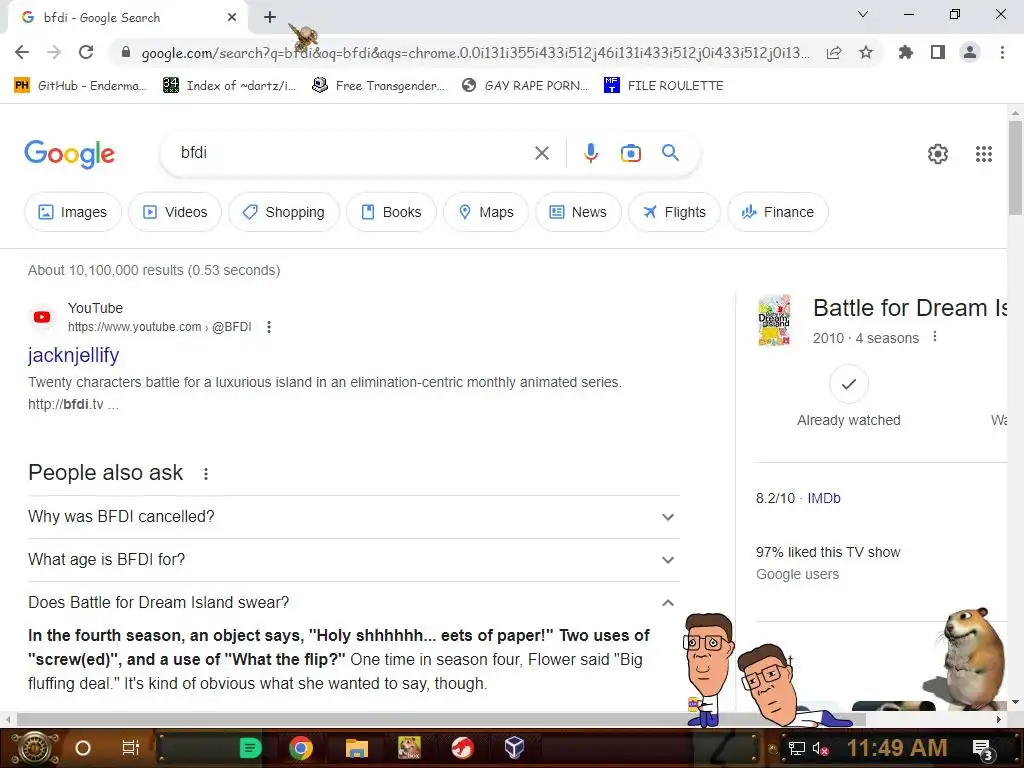Image resolution: width=1024 pixels, height=768 pixels.
Task: Share this page from the address bar
Action: [834, 52]
